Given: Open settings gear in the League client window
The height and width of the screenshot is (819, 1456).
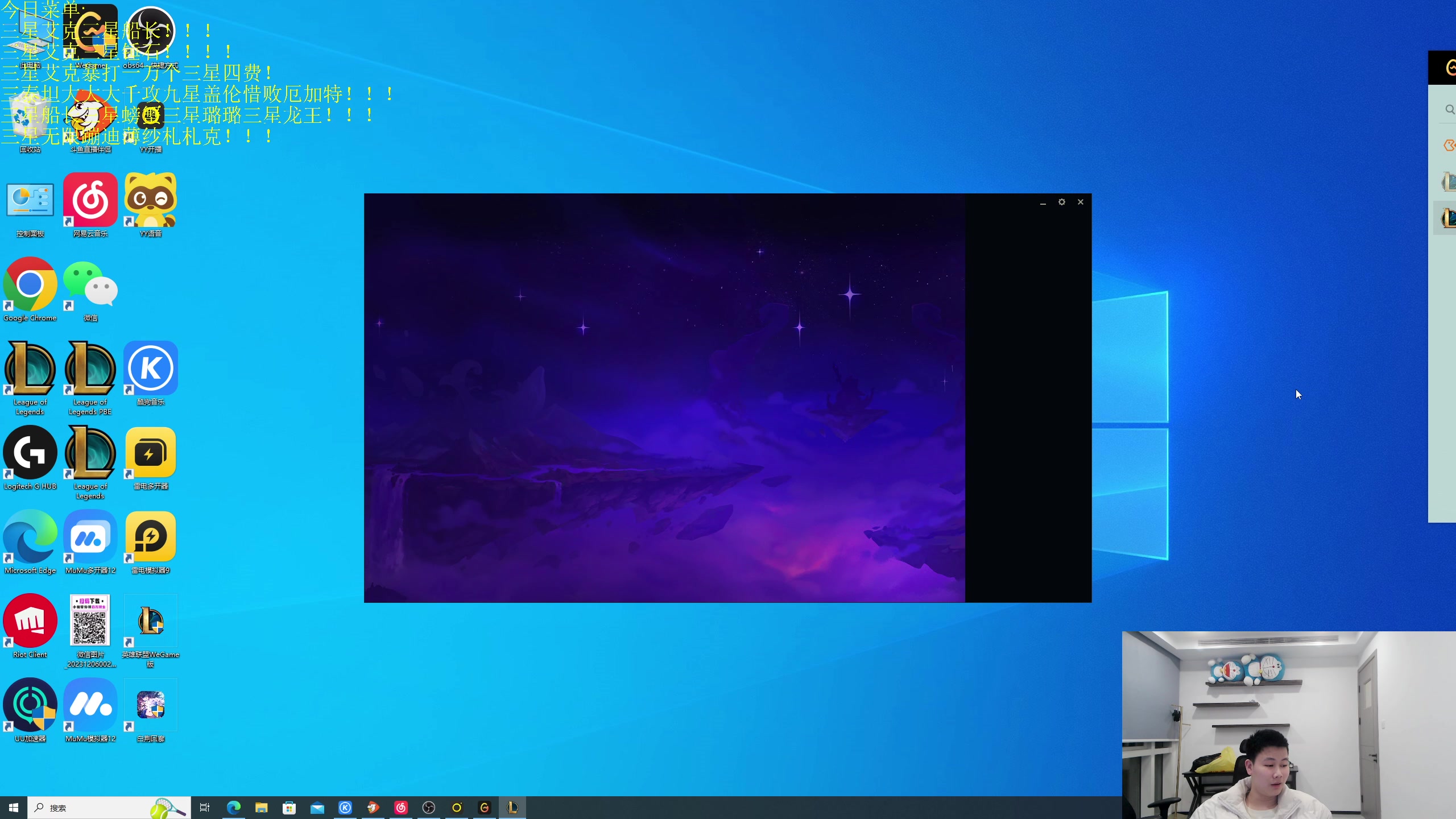Looking at the screenshot, I should coord(1061,202).
